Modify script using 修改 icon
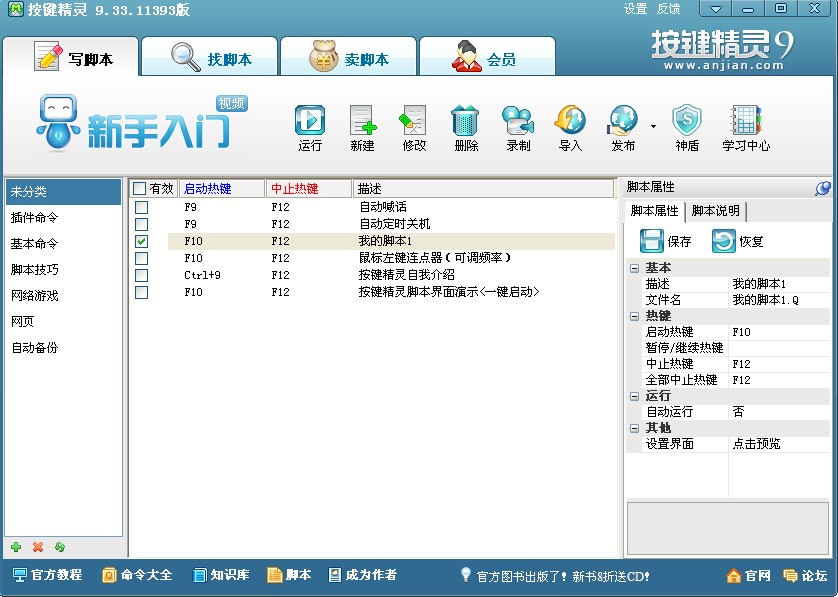838x597 pixels. [x=414, y=128]
